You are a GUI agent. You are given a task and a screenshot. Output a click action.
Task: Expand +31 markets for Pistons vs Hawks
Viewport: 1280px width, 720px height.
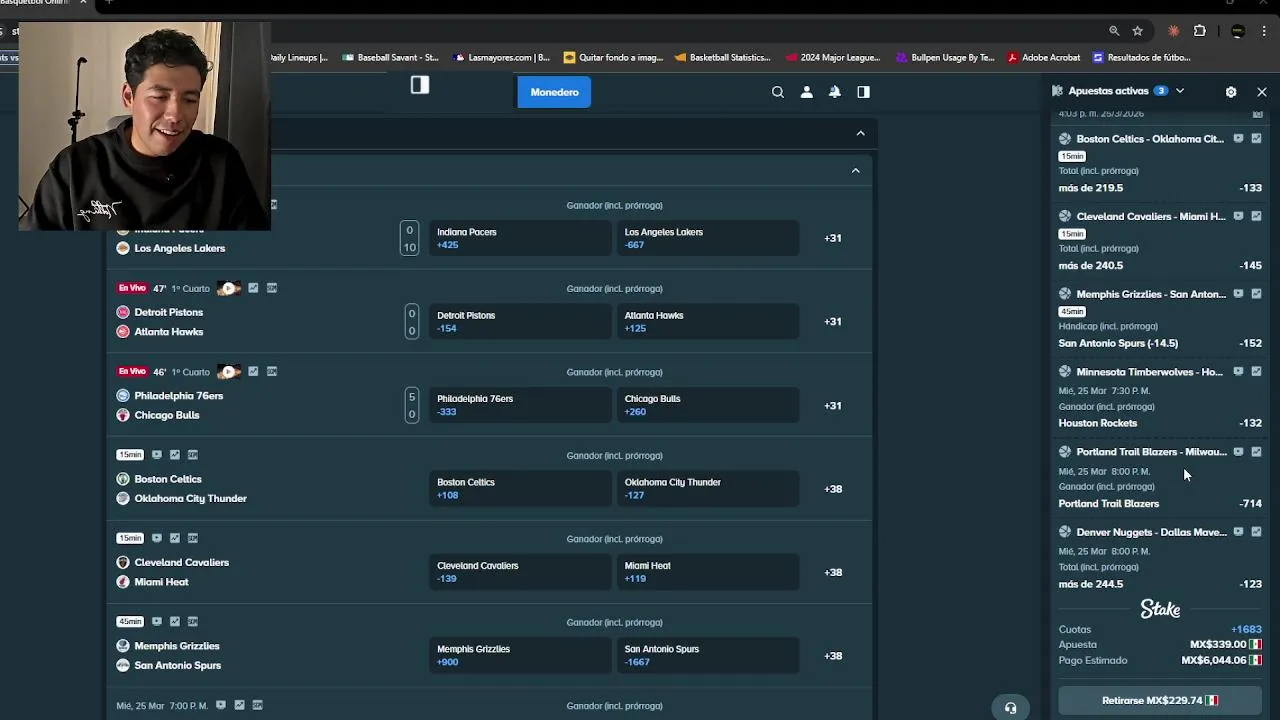pyautogui.click(x=833, y=322)
